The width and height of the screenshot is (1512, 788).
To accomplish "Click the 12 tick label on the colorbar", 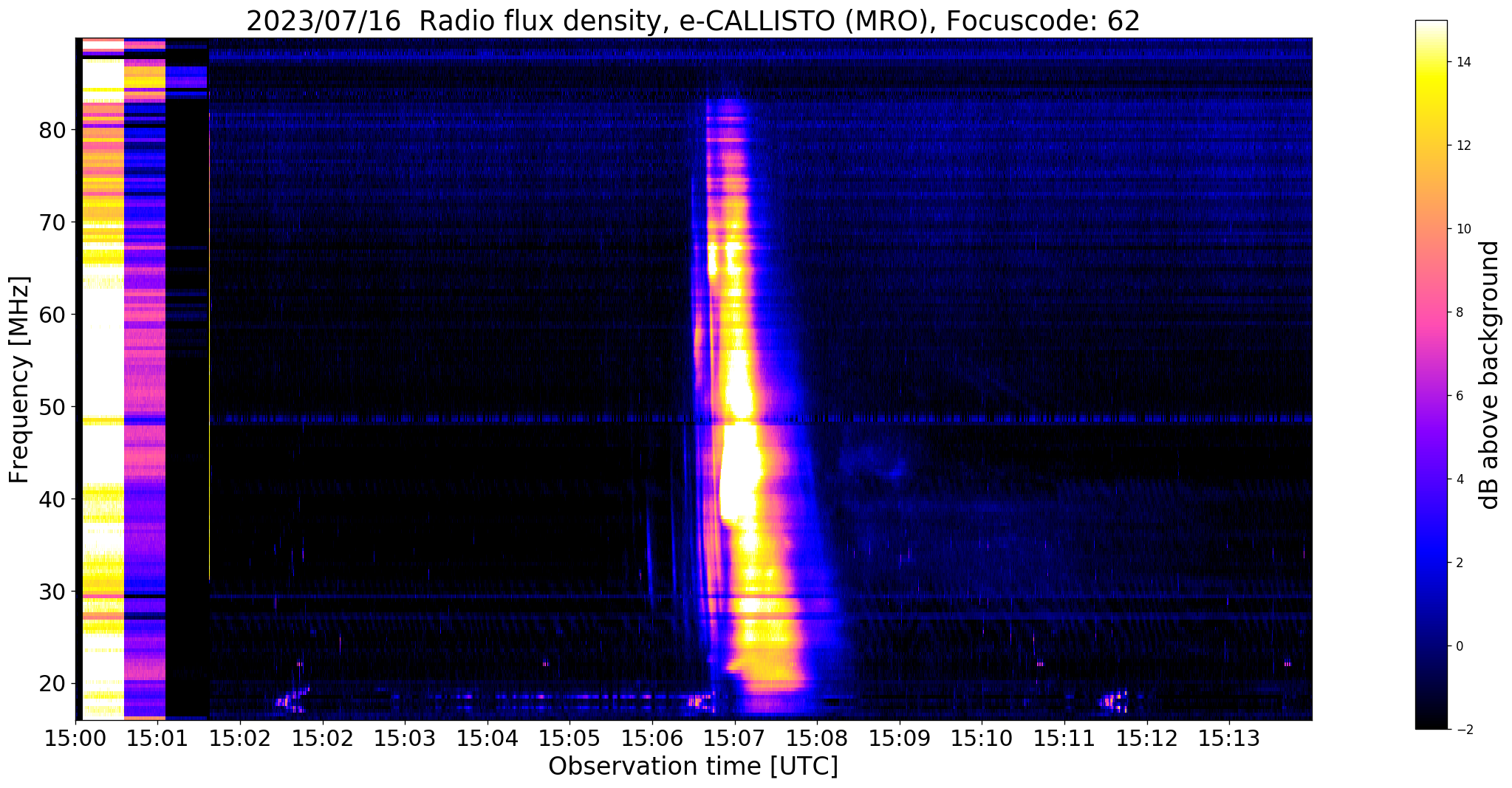I will (x=1463, y=145).
